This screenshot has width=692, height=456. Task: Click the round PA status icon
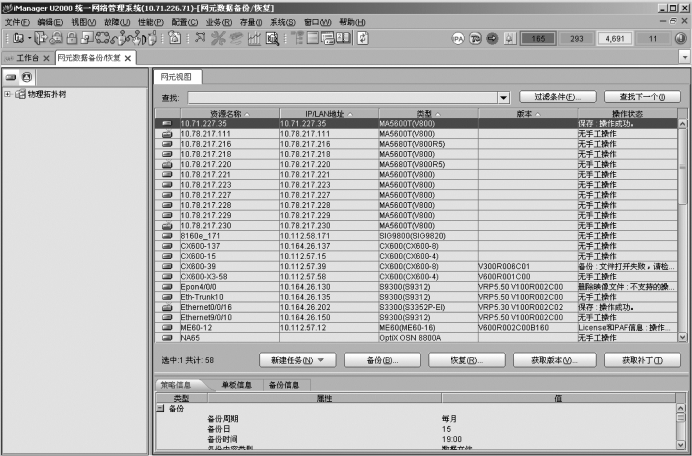click(458, 39)
